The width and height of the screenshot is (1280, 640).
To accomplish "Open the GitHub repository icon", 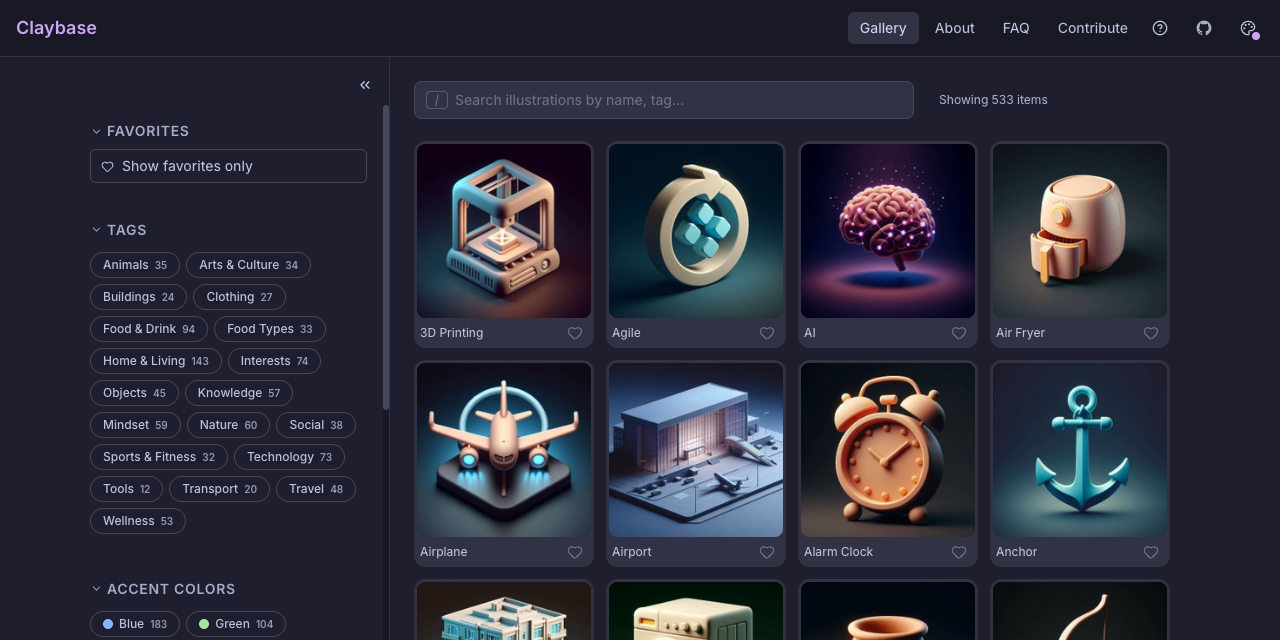I will 1204,28.
